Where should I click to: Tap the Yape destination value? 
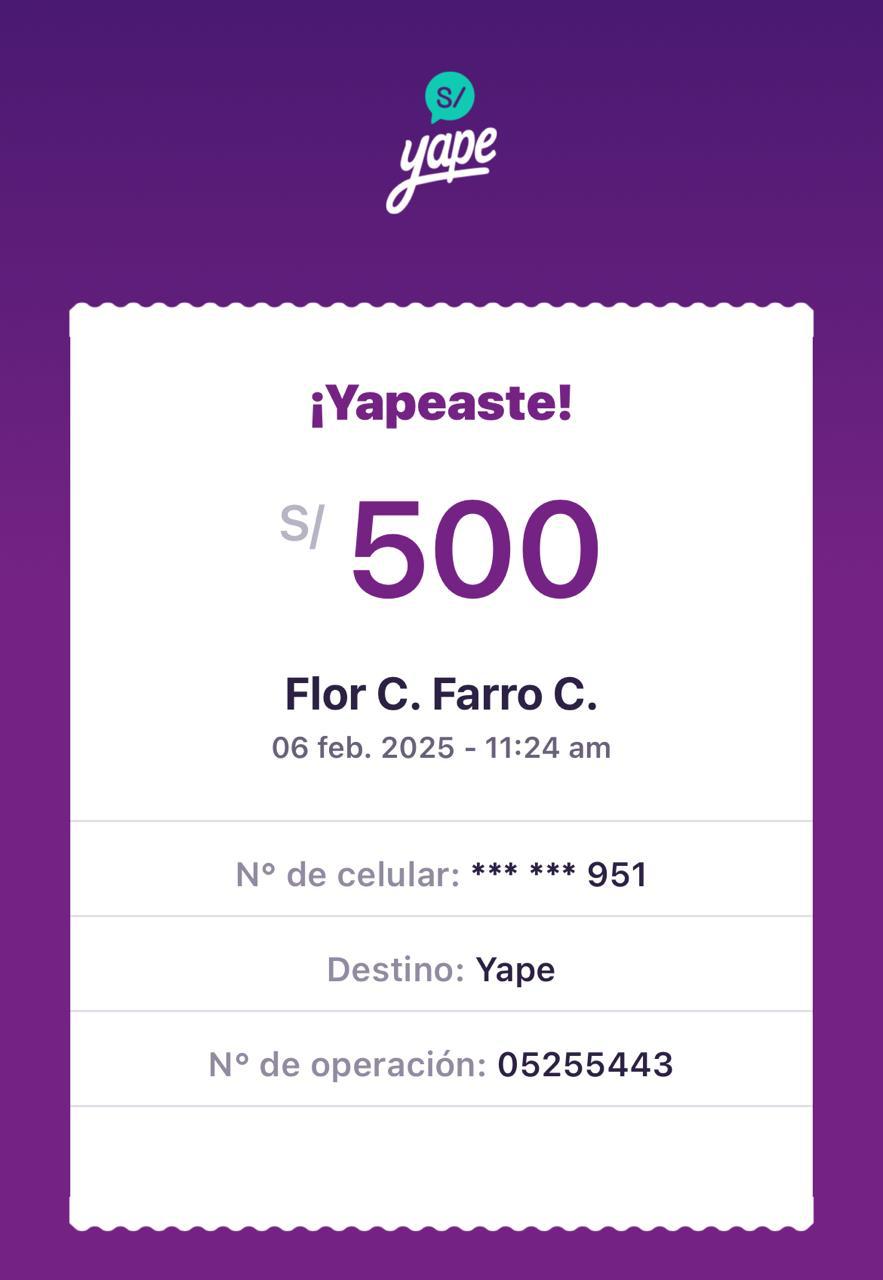click(515, 970)
